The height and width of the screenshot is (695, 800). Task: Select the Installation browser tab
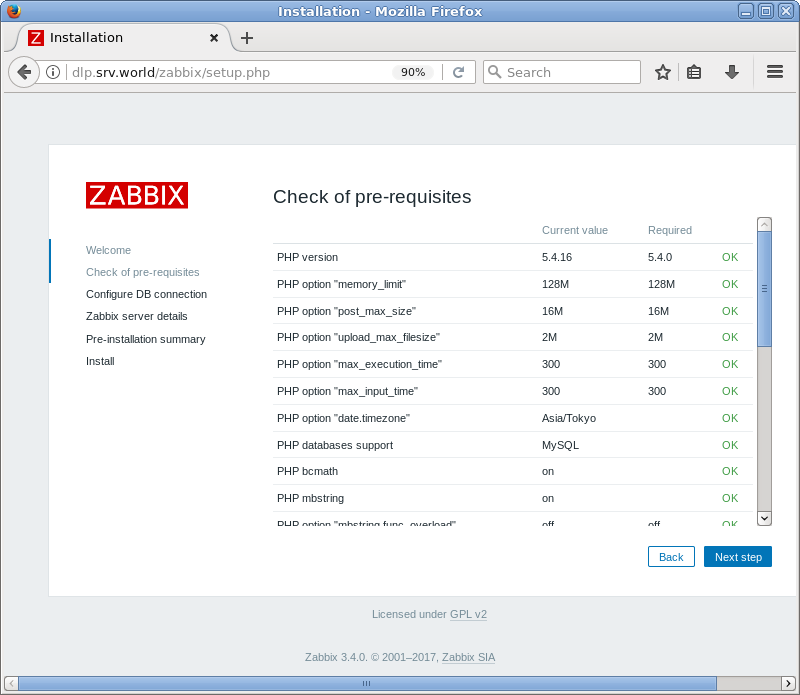122,38
